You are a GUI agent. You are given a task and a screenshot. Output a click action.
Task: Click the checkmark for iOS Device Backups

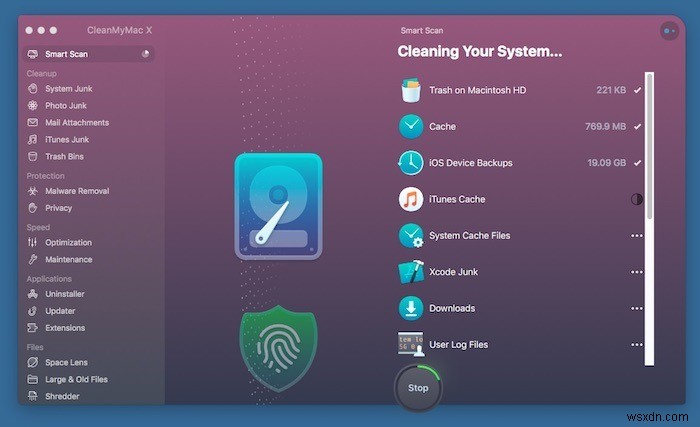tap(638, 163)
